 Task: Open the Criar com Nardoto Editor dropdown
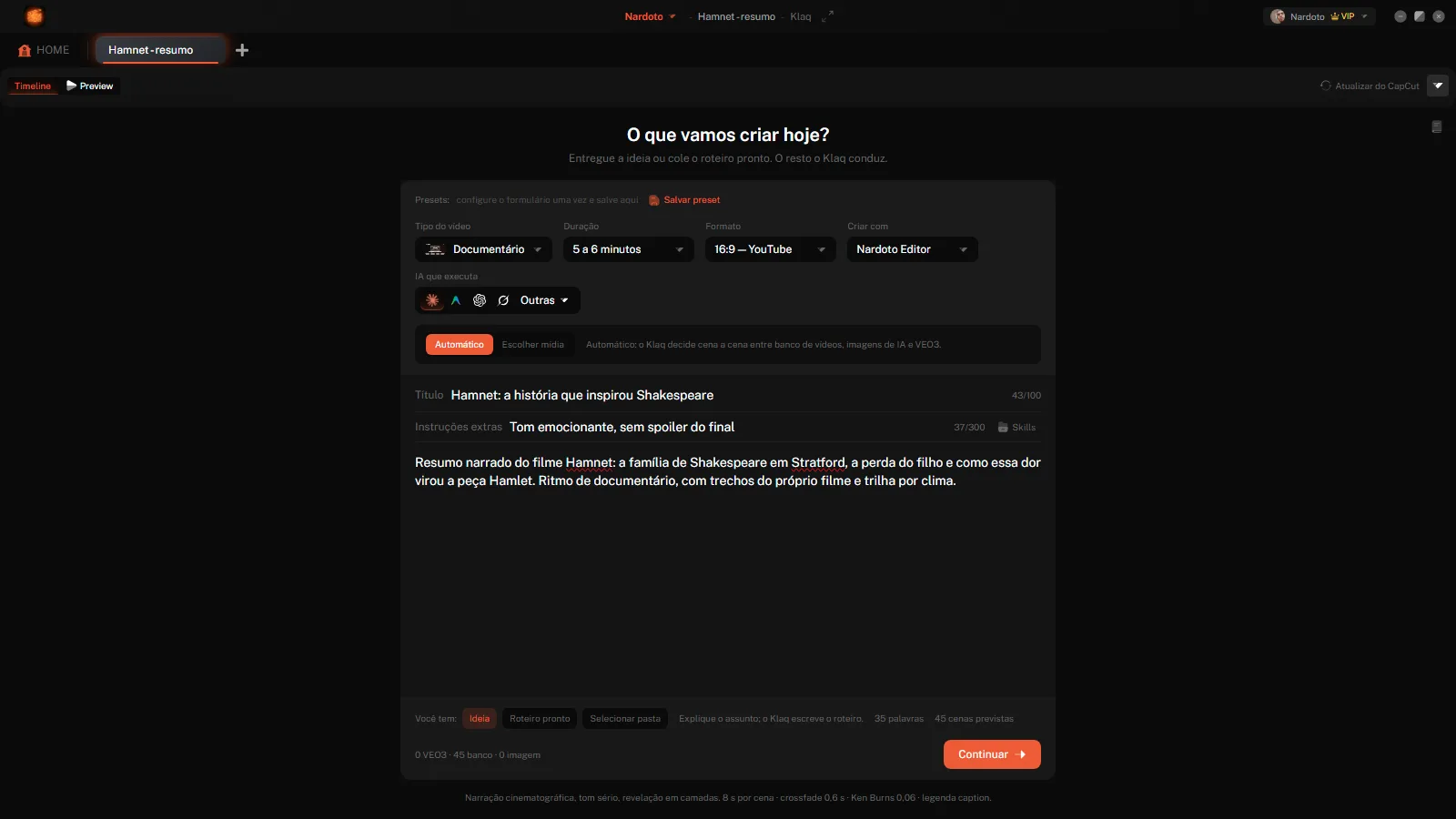[x=912, y=249]
